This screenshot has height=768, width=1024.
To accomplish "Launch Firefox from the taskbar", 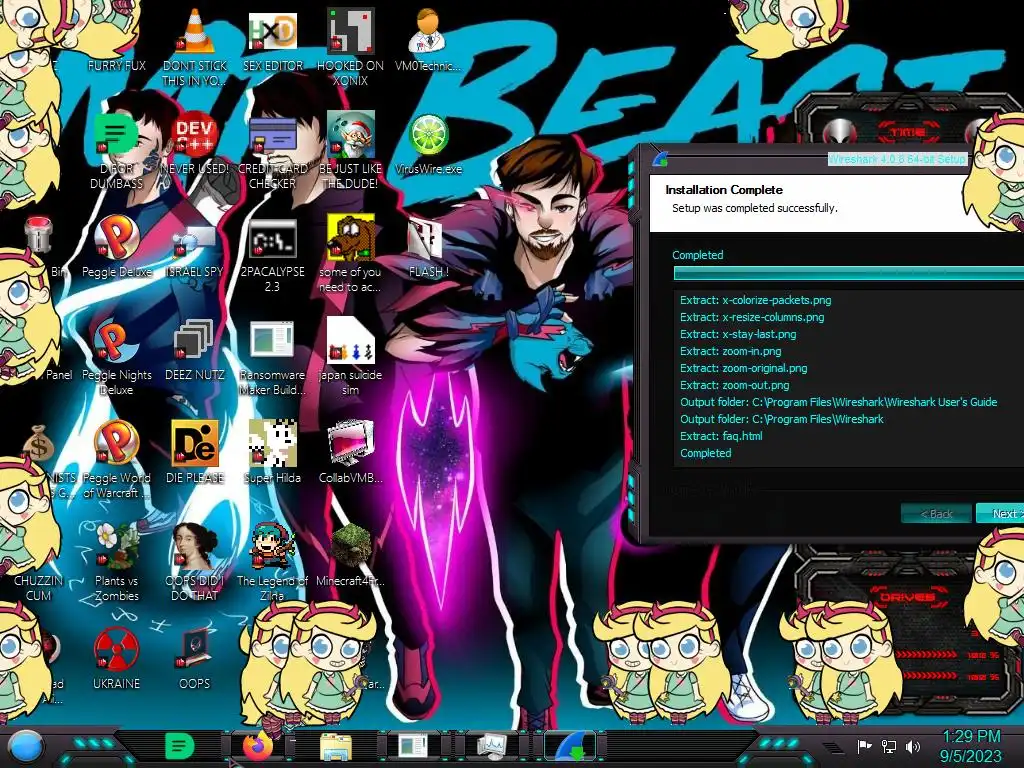I will coord(258,747).
